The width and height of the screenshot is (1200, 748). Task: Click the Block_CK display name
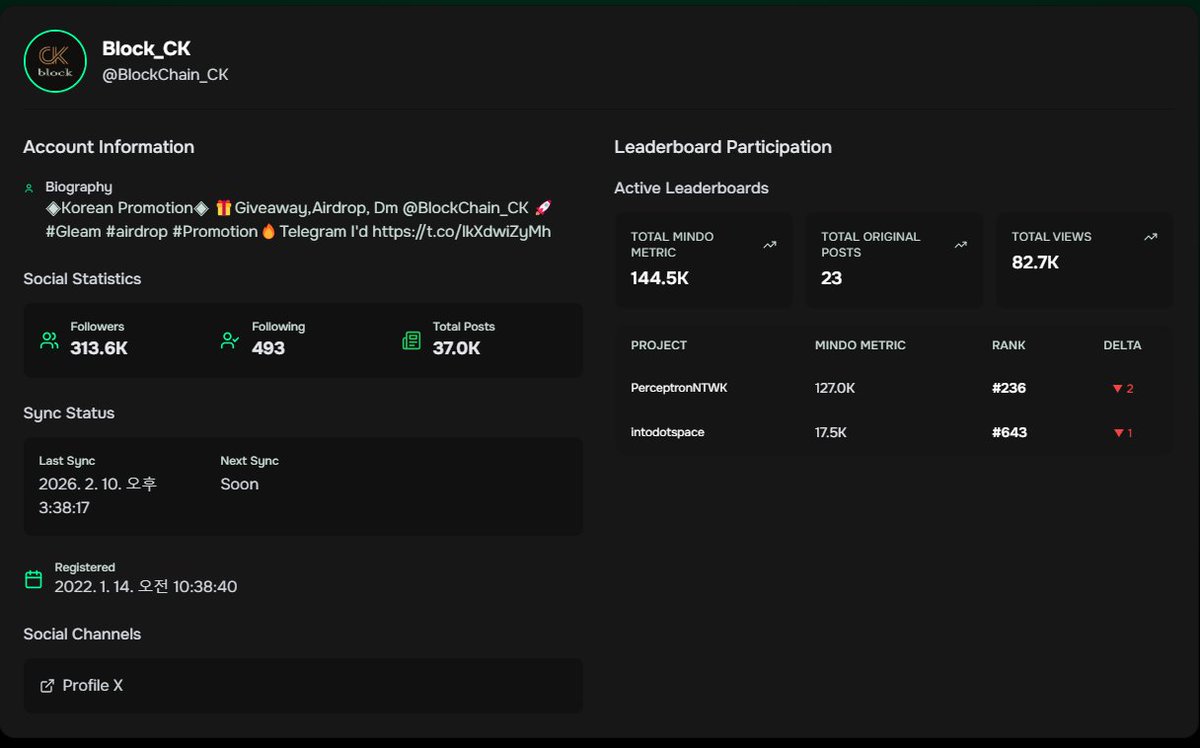[146, 48]
